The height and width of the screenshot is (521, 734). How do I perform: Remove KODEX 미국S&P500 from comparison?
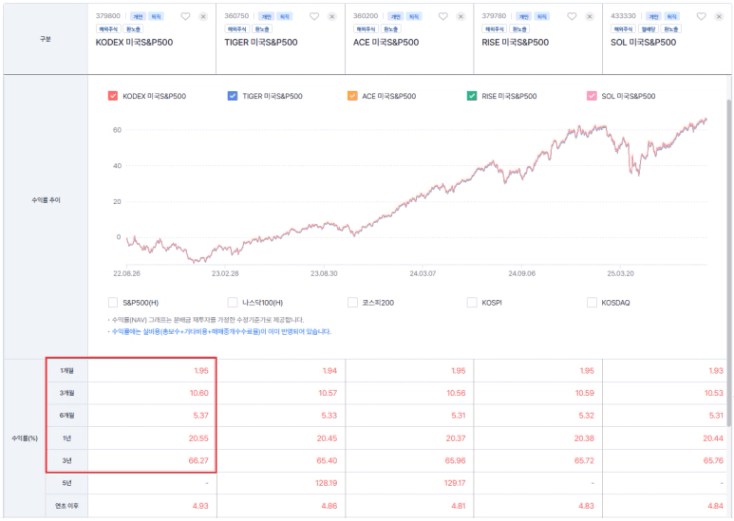203,16
